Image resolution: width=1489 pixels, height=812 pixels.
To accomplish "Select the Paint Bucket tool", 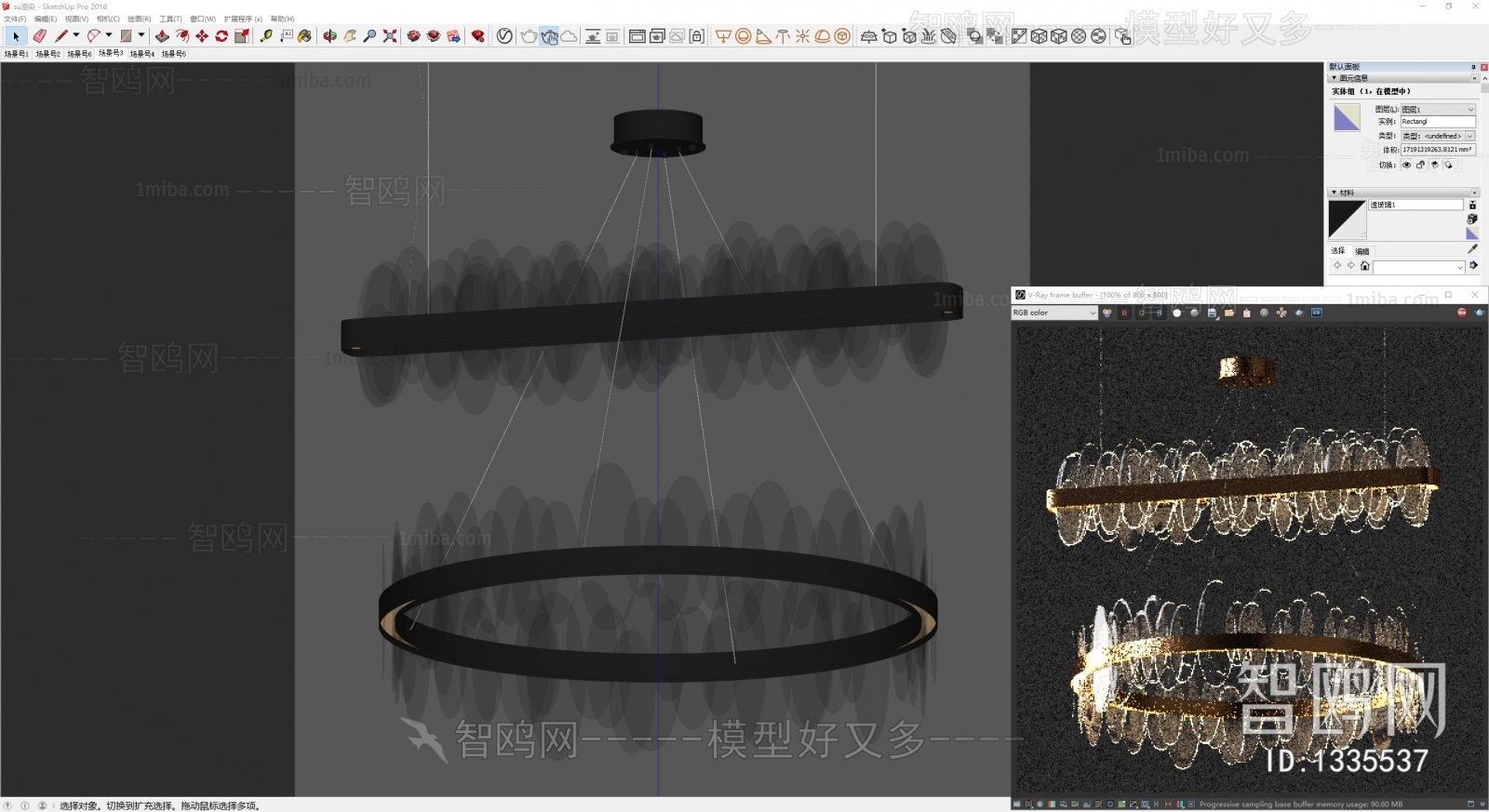I will tap(304, 36).
